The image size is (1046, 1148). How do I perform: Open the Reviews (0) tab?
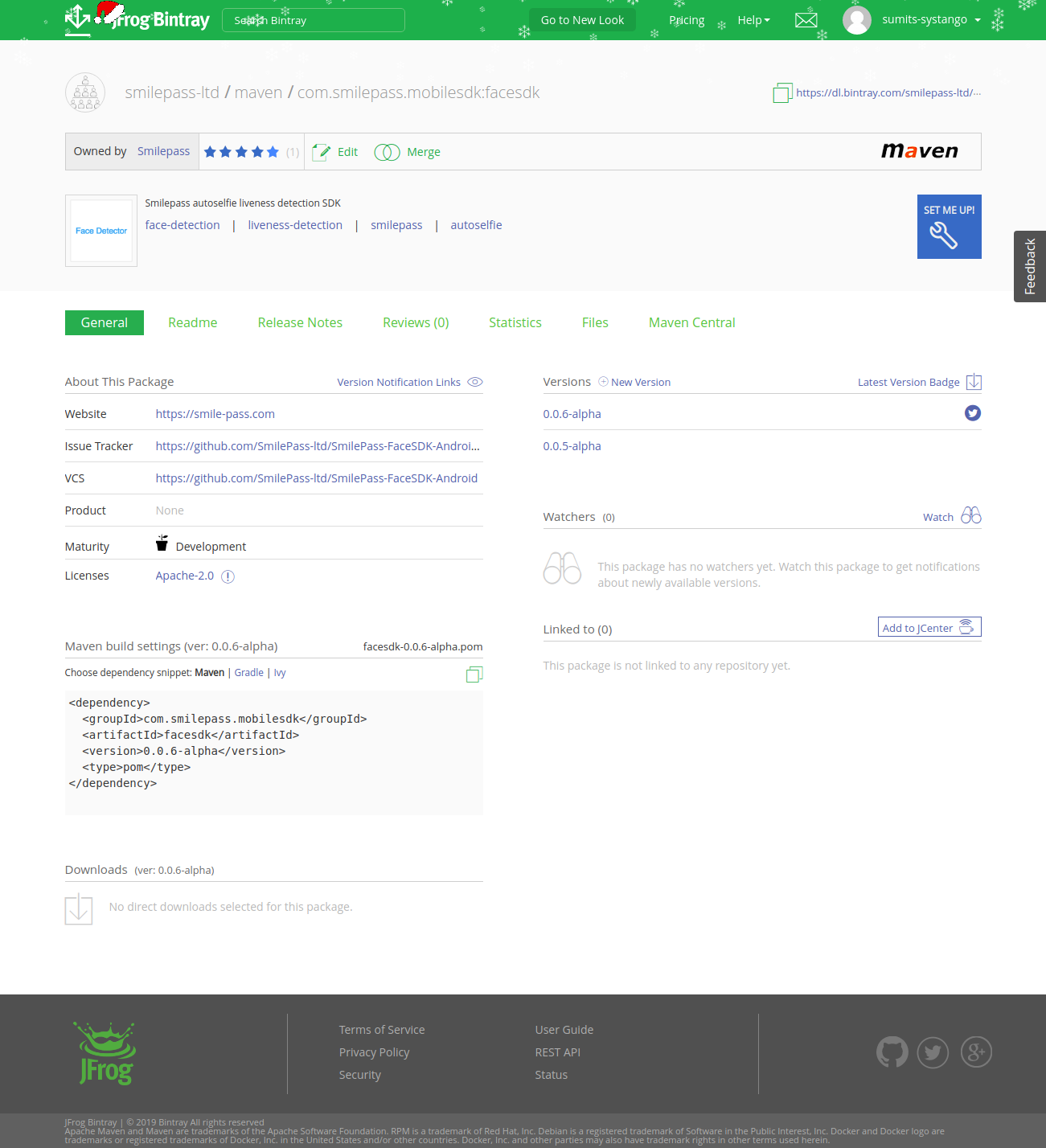[416, 322]
